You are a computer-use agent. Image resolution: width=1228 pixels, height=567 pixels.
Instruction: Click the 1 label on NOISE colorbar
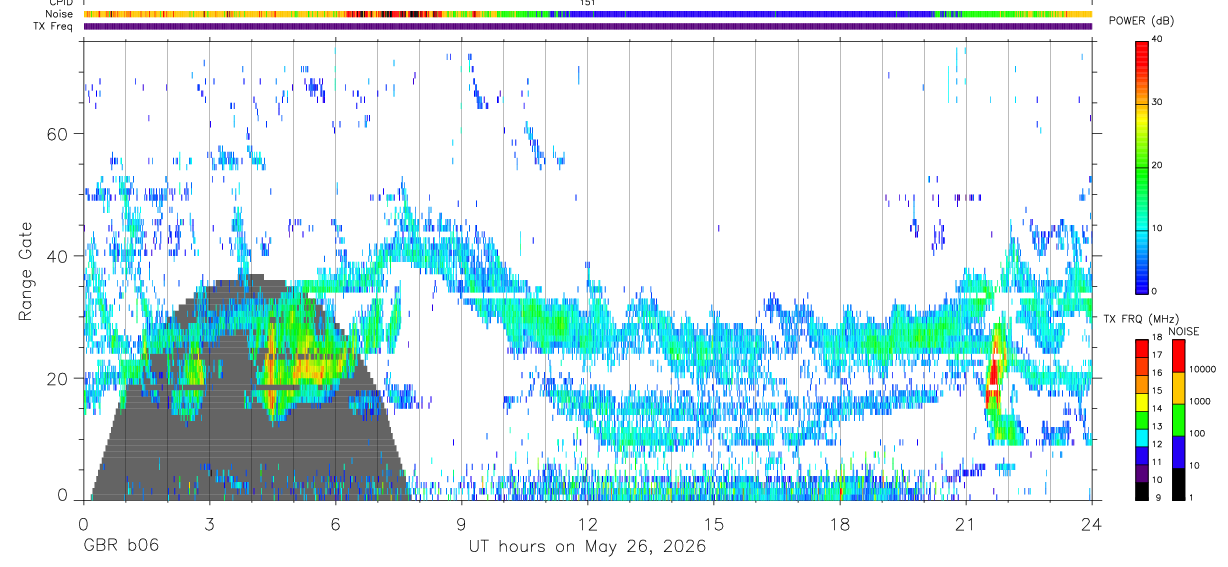point(1193,497)
